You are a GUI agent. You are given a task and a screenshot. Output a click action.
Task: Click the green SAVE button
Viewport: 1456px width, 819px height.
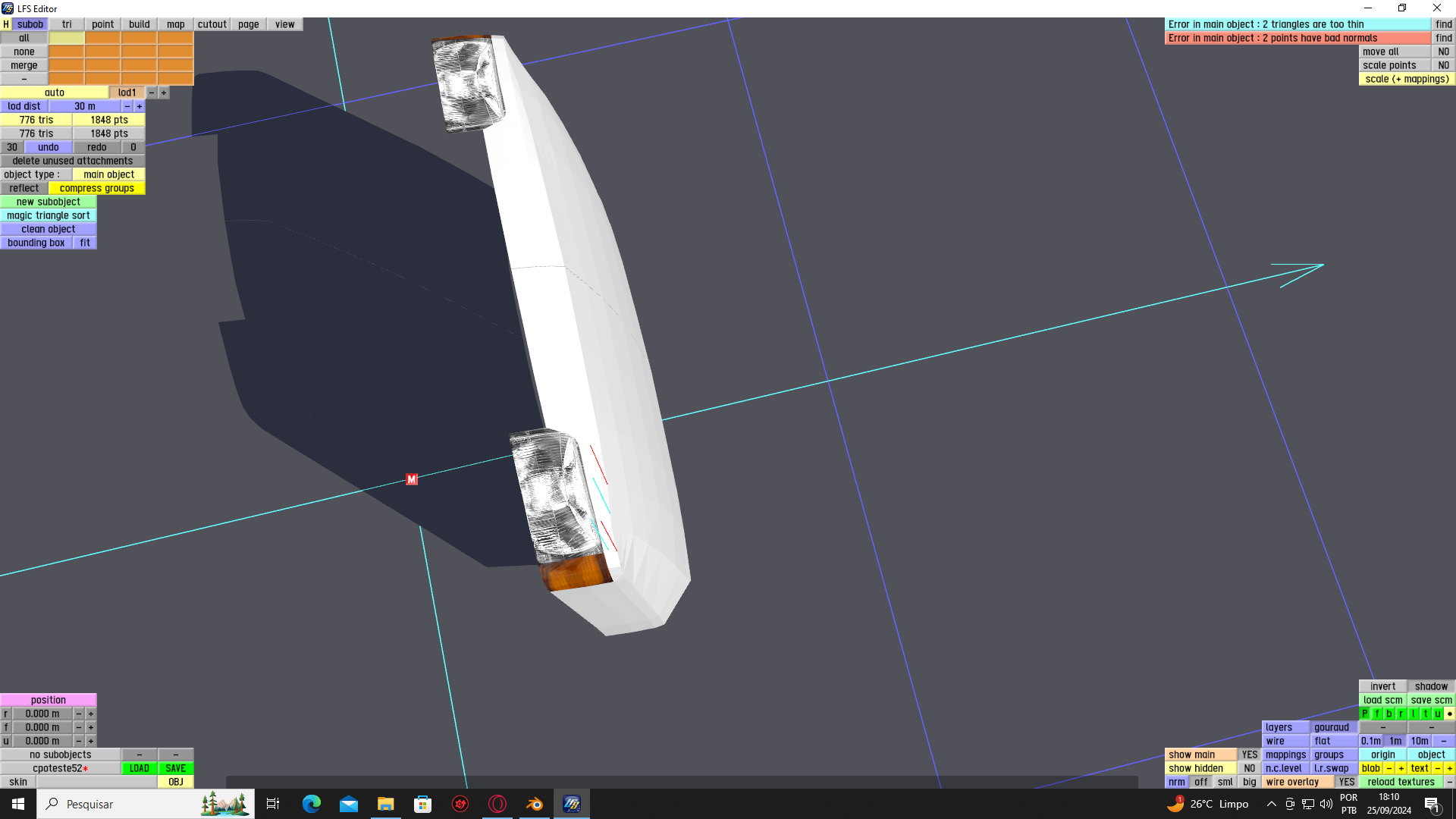[175, 768]
